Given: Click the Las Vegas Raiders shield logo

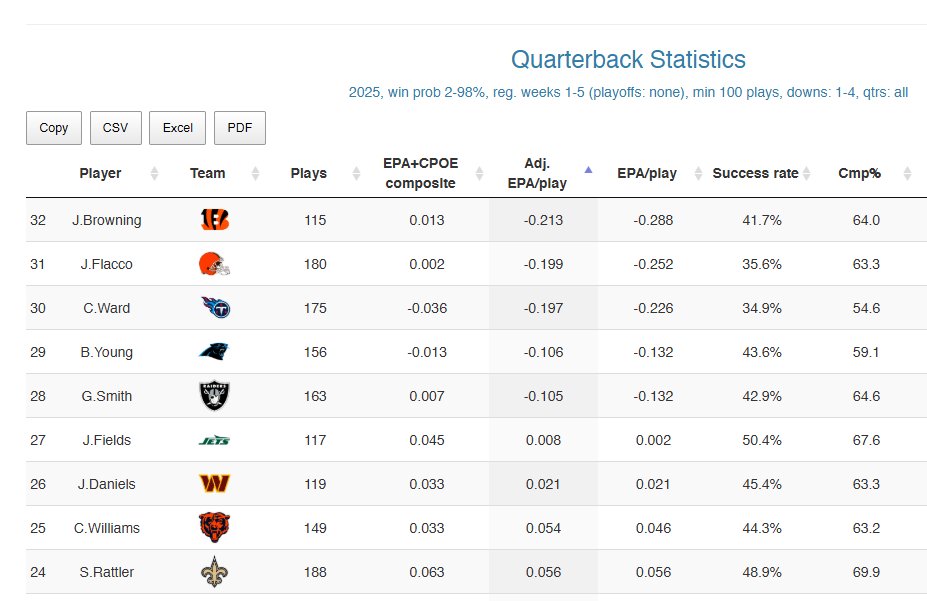Looking at the screenshot, I should tap(214, 396).
